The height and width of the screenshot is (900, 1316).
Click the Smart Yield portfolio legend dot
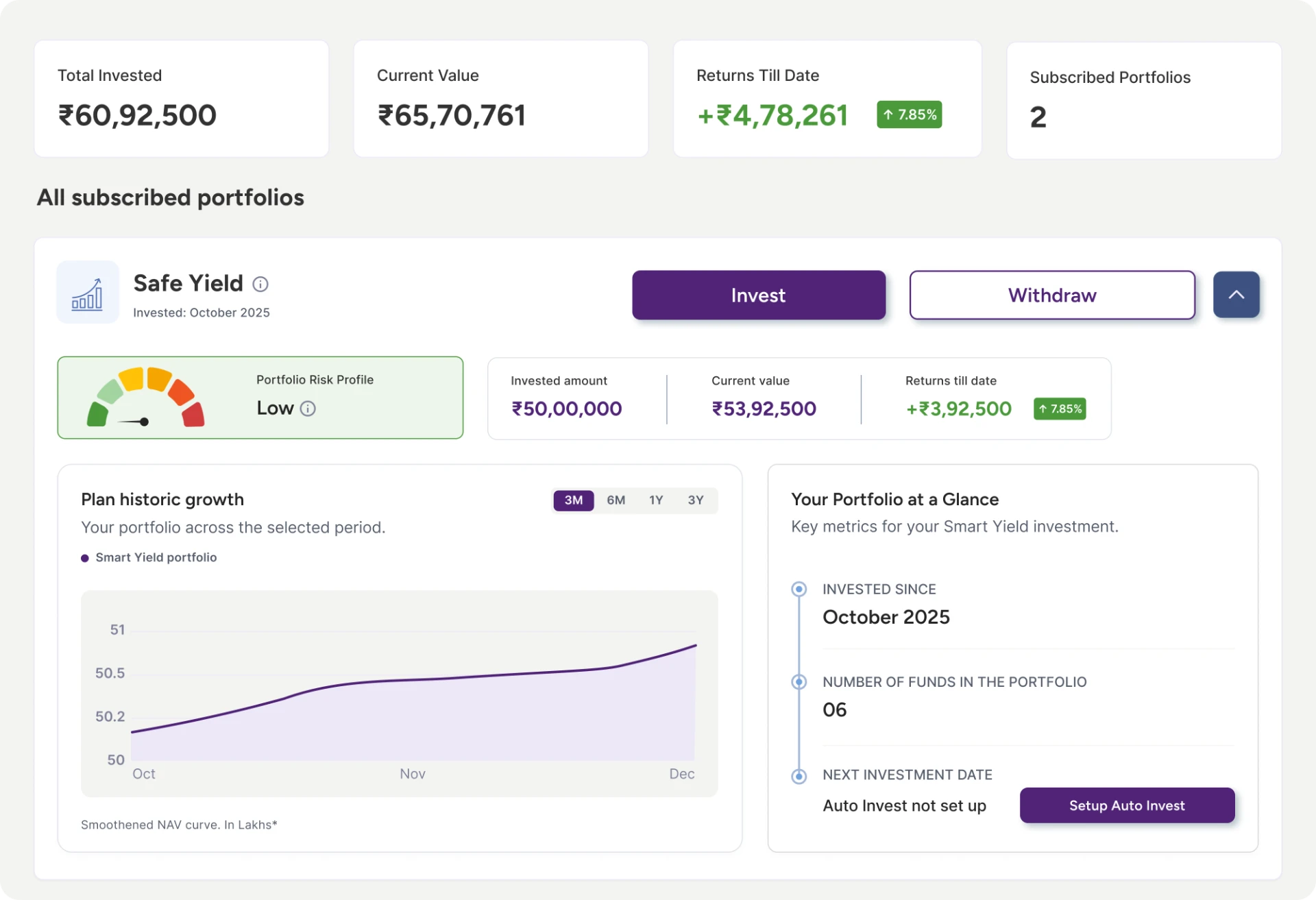click(x=85, y=558)
